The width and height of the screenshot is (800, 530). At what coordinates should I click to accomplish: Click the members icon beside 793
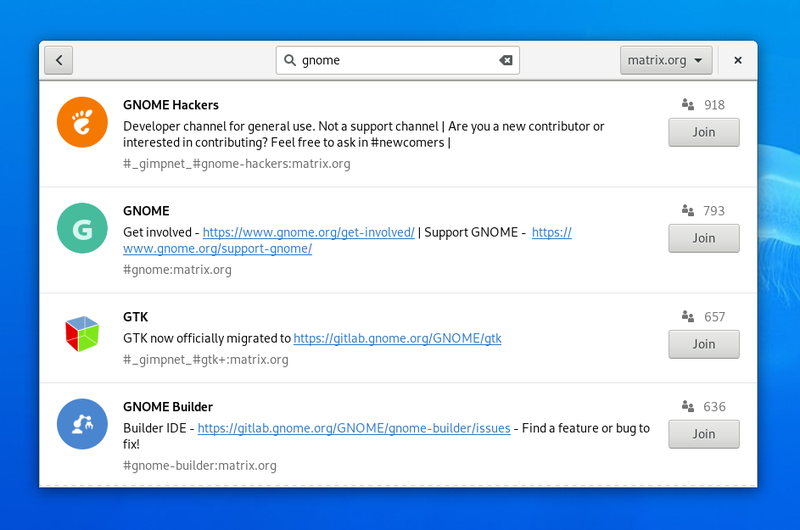coord(688,210)
